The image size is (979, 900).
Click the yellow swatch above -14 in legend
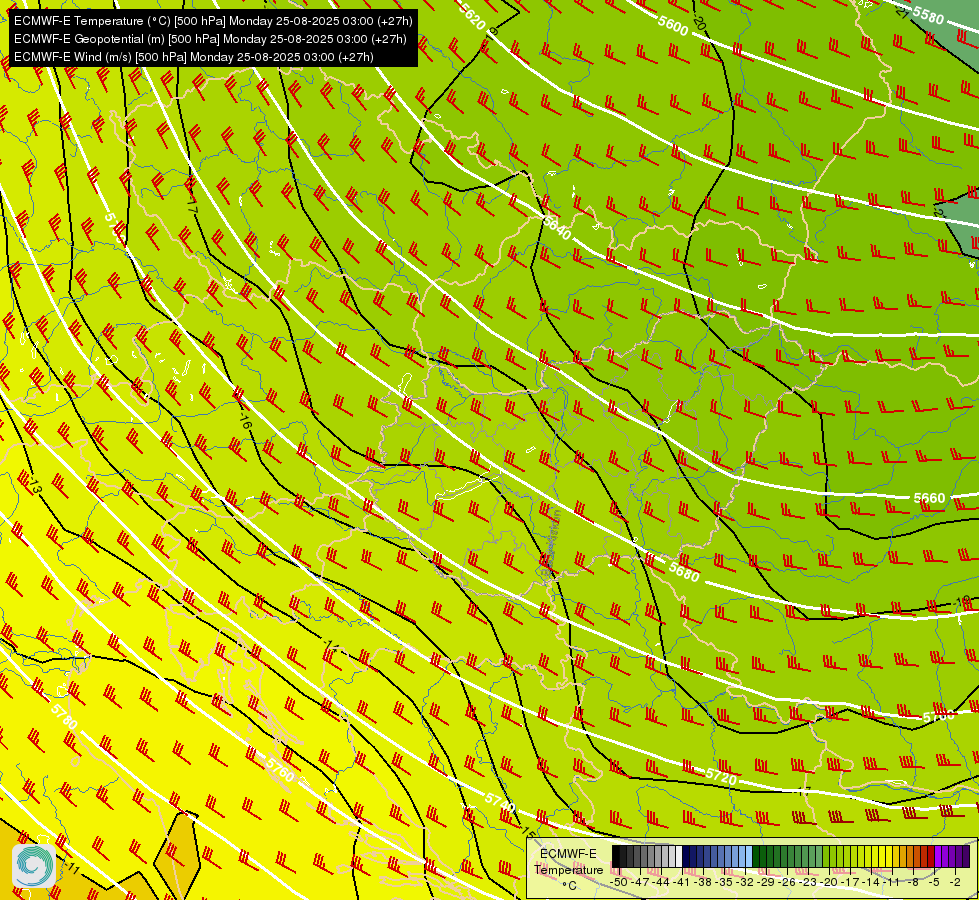pyautogui.click(x=875, y=856)
